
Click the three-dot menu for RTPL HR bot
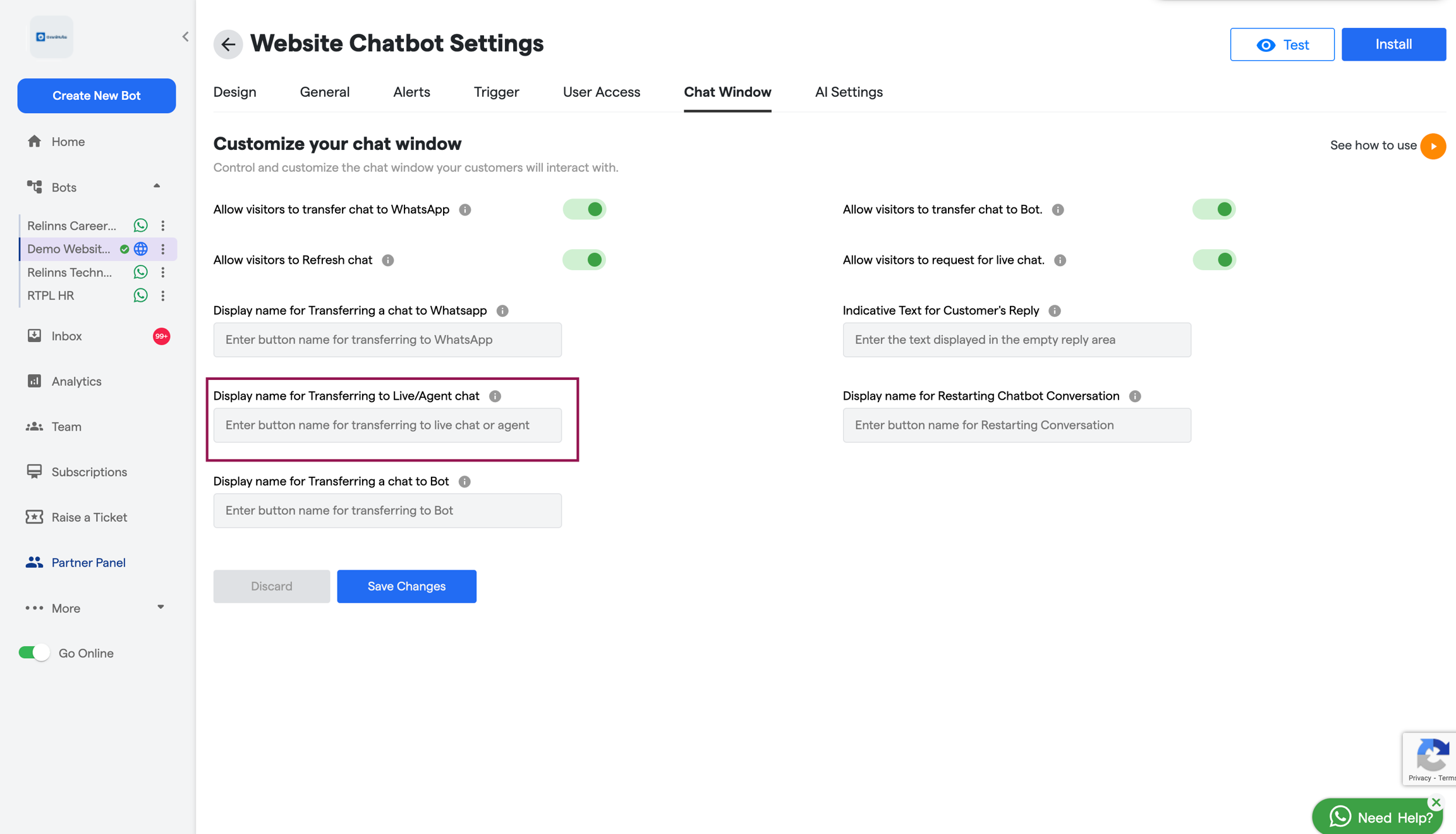pyautogui.click(x=163, y=296)
